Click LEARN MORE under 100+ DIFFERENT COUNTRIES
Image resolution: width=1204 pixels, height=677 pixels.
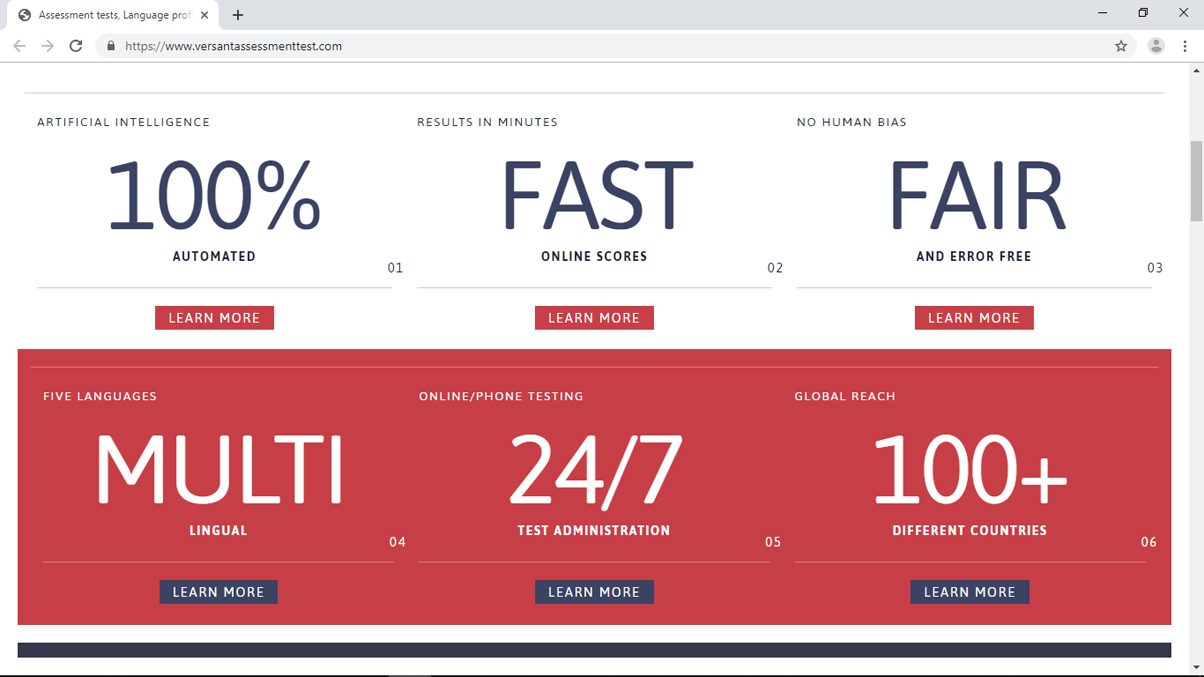(969, 591)
